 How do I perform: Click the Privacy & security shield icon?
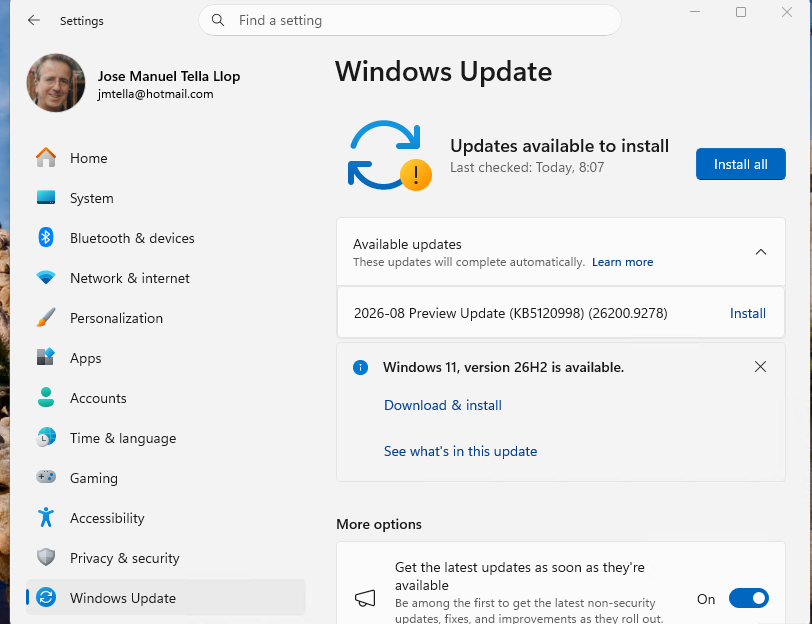coord(46,557)
